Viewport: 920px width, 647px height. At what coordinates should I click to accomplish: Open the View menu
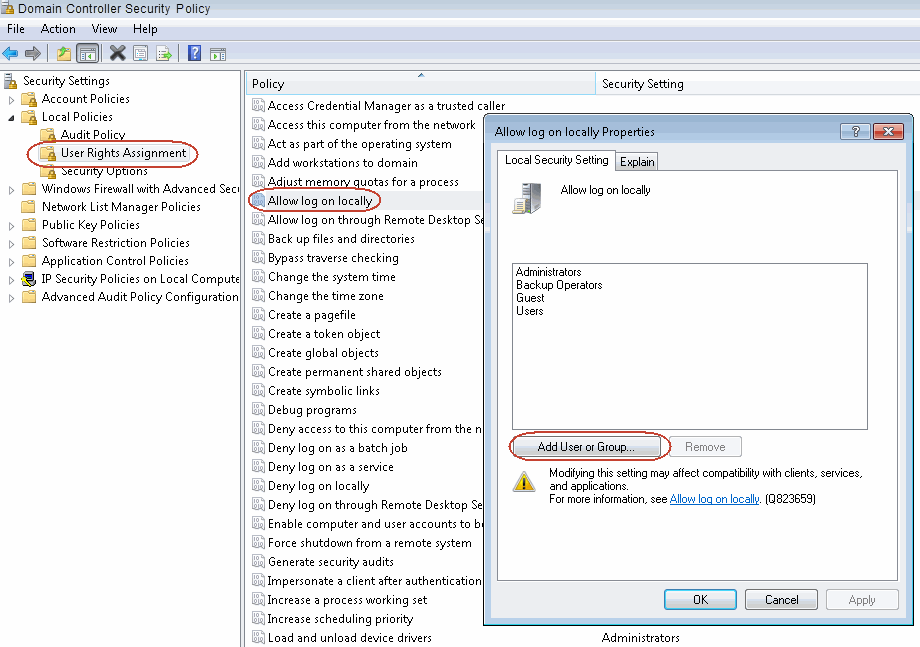(104, 29)
